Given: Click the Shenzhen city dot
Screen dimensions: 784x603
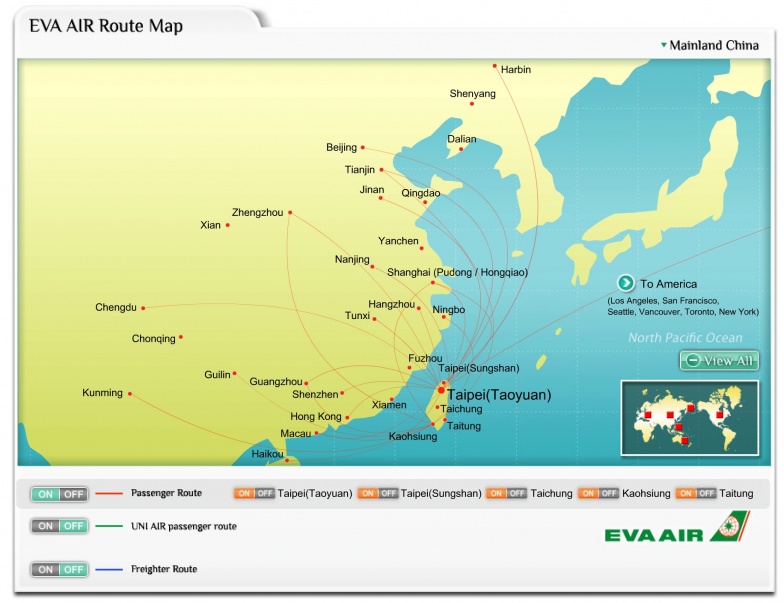Looking at the screenshot, I should [342, 394].
